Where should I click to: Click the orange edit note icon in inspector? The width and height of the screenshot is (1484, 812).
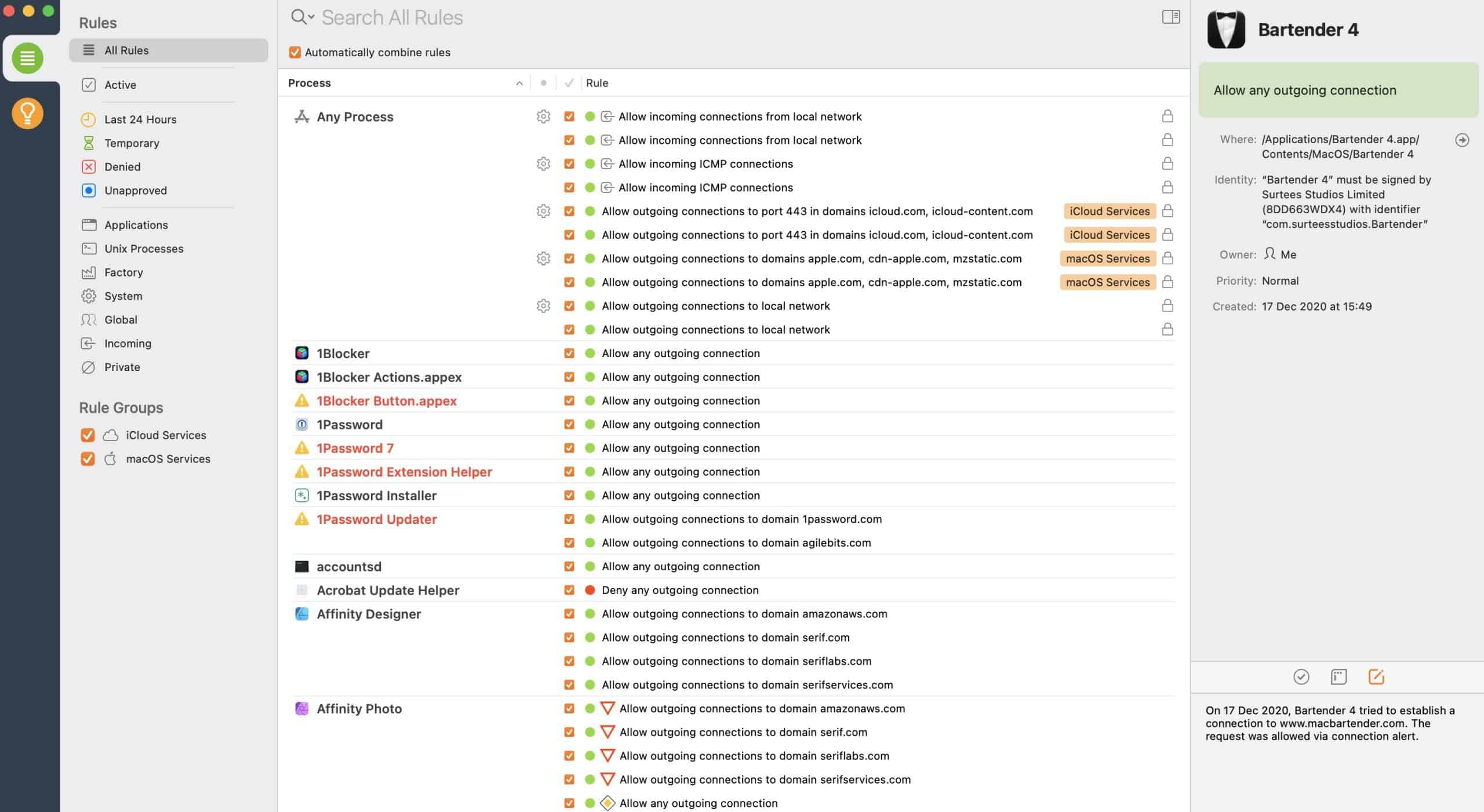click(x=1376, y=676)
